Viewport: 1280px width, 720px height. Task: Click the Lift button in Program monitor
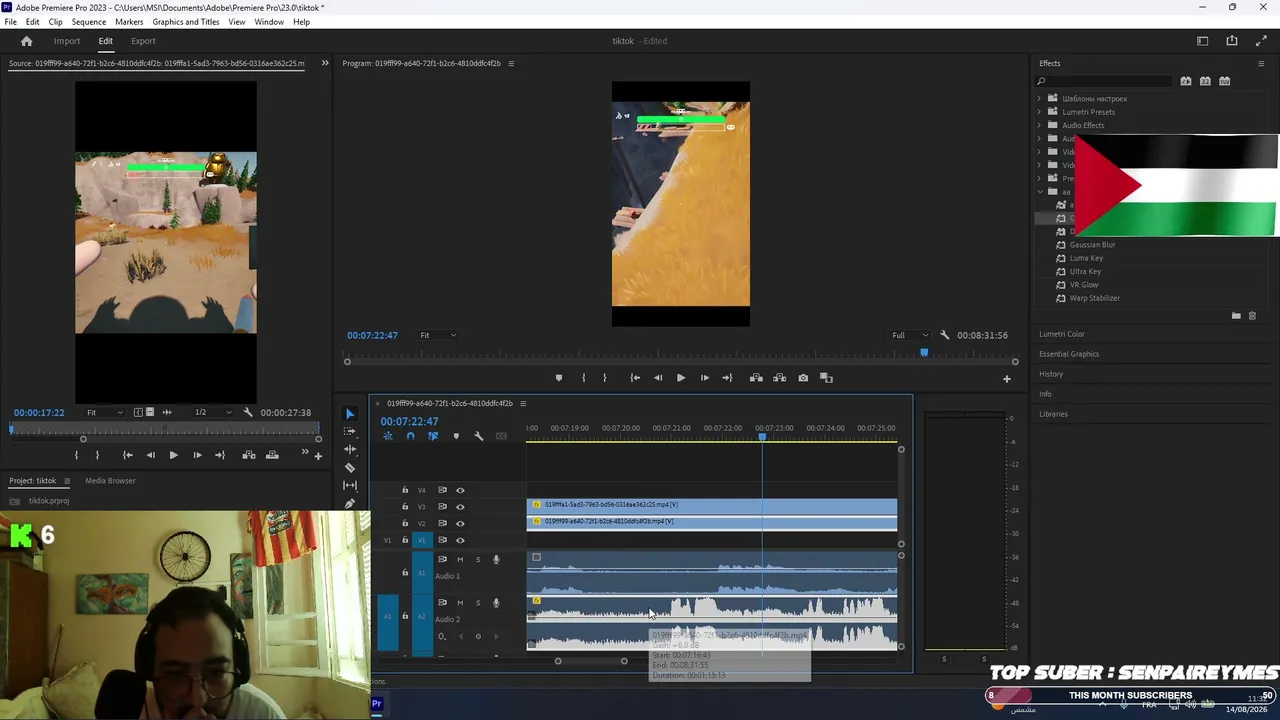click(756, 378)
